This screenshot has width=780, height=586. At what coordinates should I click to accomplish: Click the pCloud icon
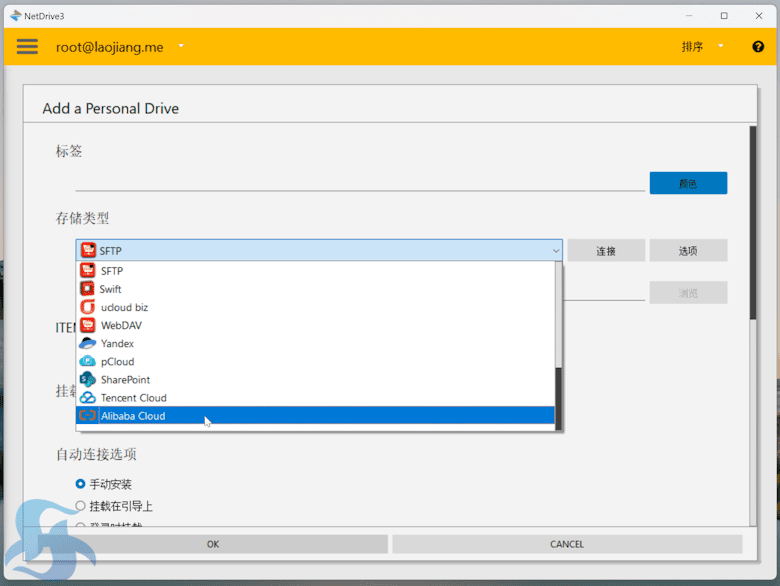click(x=88, y=361)
